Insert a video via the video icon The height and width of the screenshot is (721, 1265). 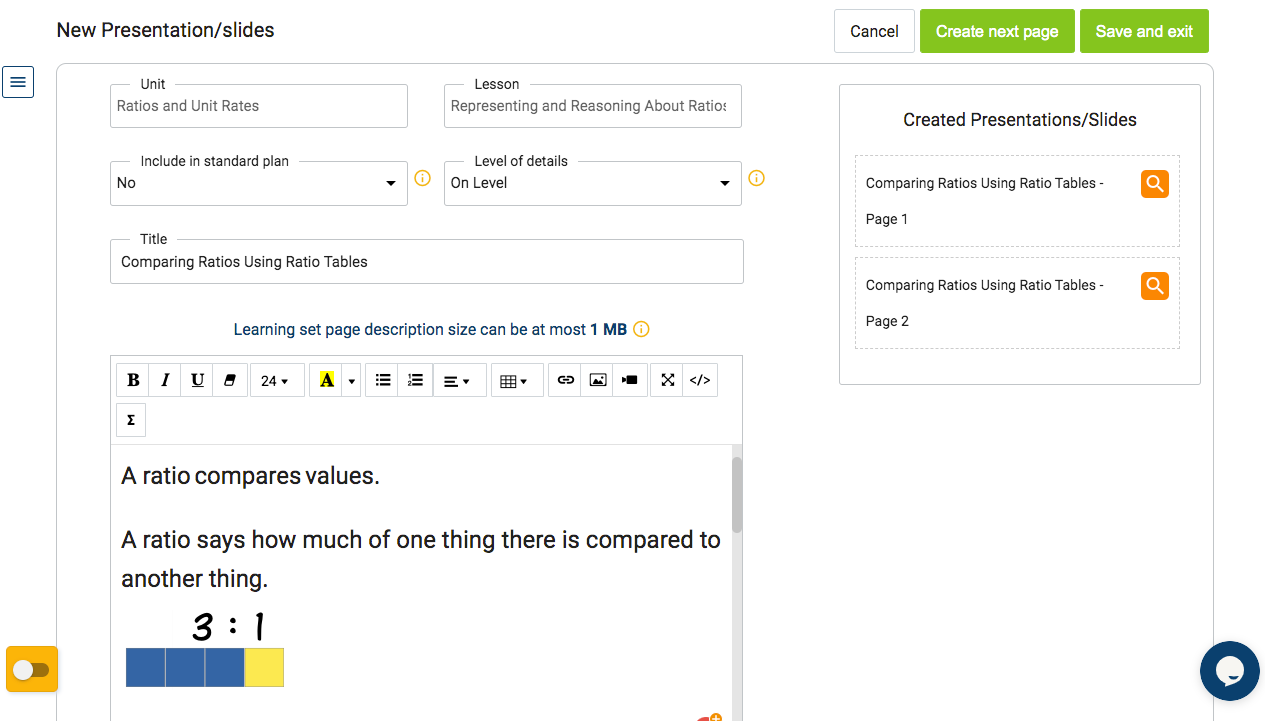[629, 380]
